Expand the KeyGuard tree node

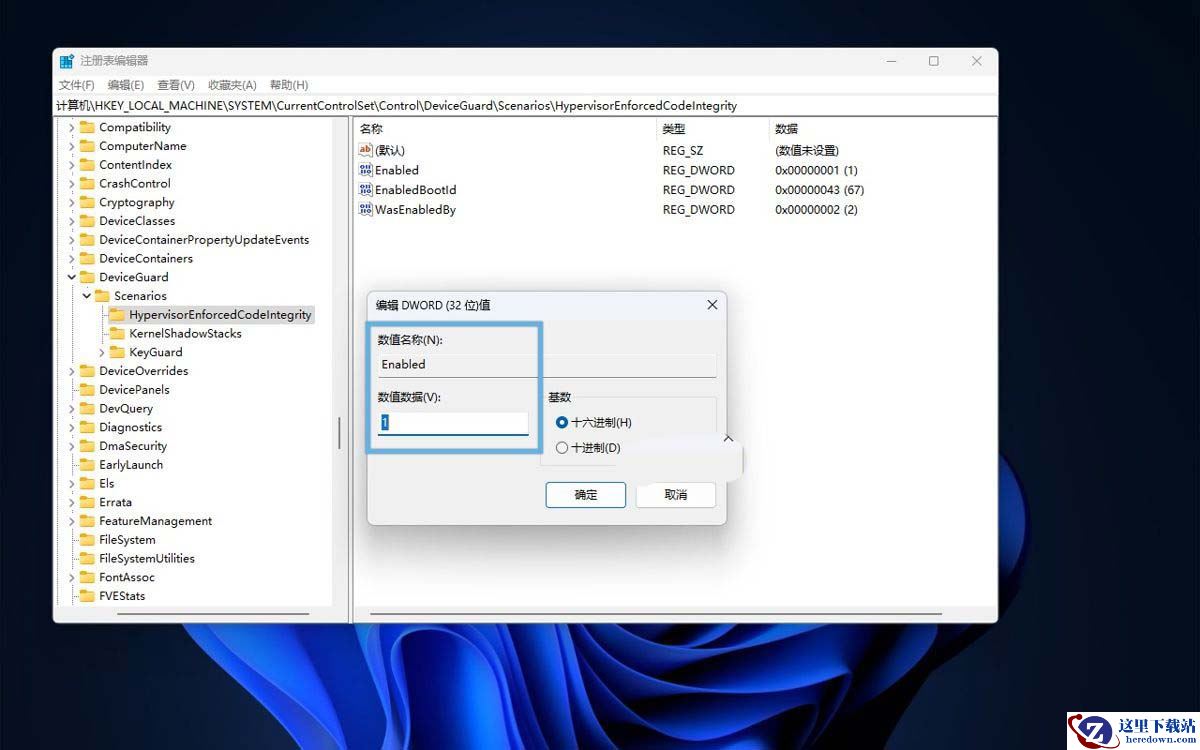102,352
